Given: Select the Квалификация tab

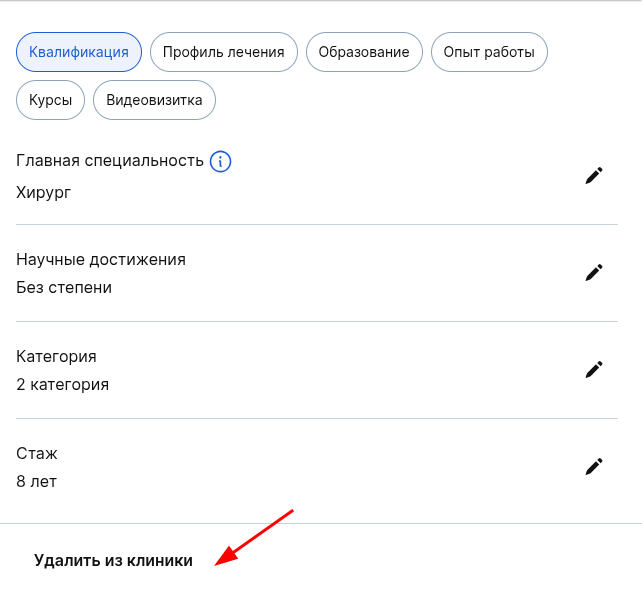Looking at the screenshot, I should coord(79,52).
